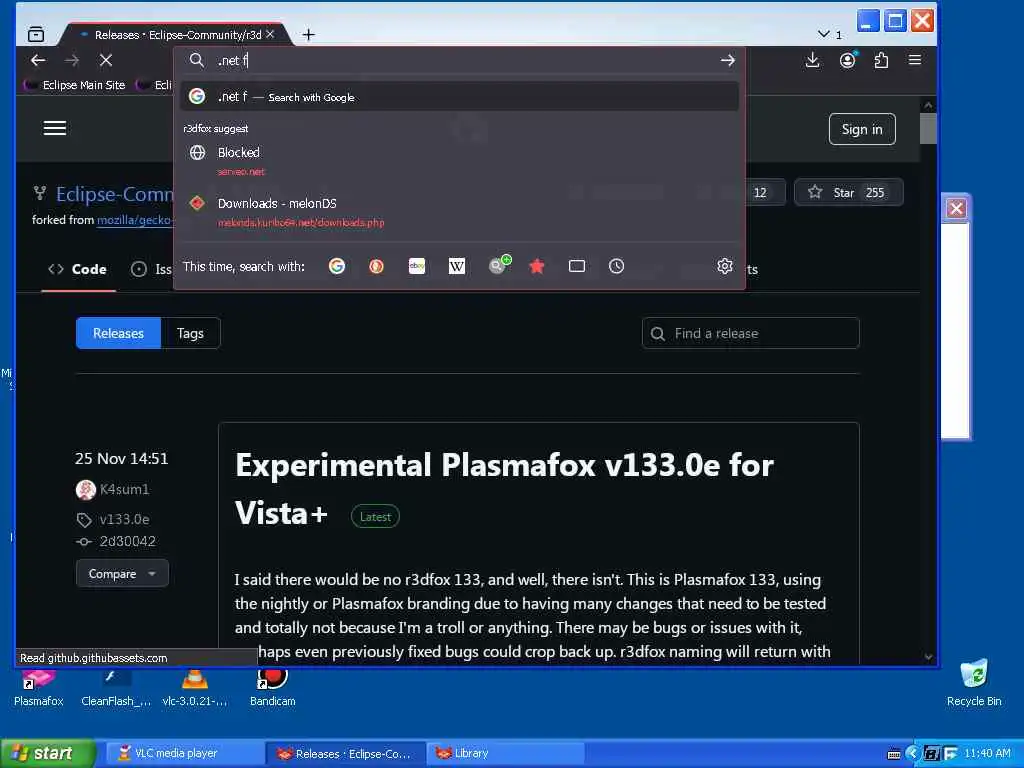1024x768 pixels.
Task: Select the Releases toggle button
Action: (118, 333)
